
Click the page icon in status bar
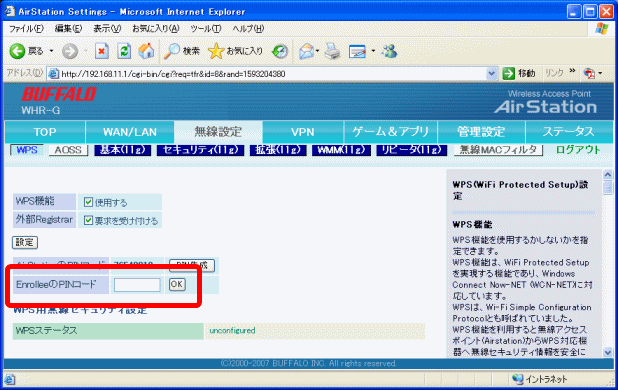tap(9, 380)
